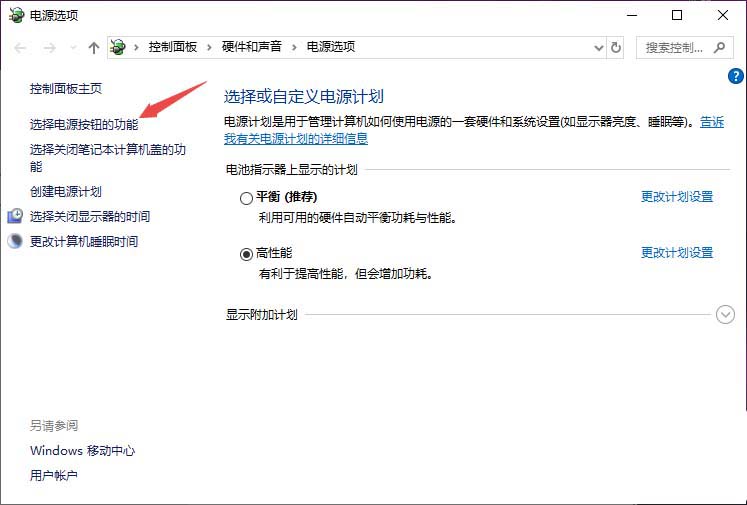
Task: Click the power options icon in address bar
Action: click(118, 47)
